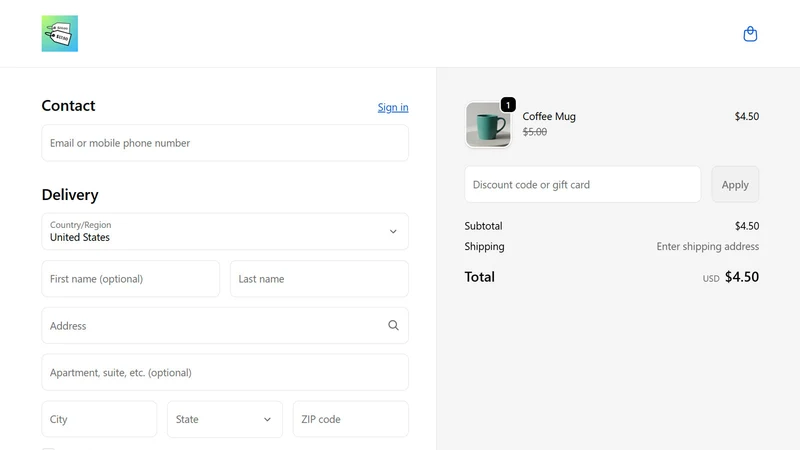Click the store logo with price tags
The height and width of the screenshot is (450, 800).
click(60, 33)
